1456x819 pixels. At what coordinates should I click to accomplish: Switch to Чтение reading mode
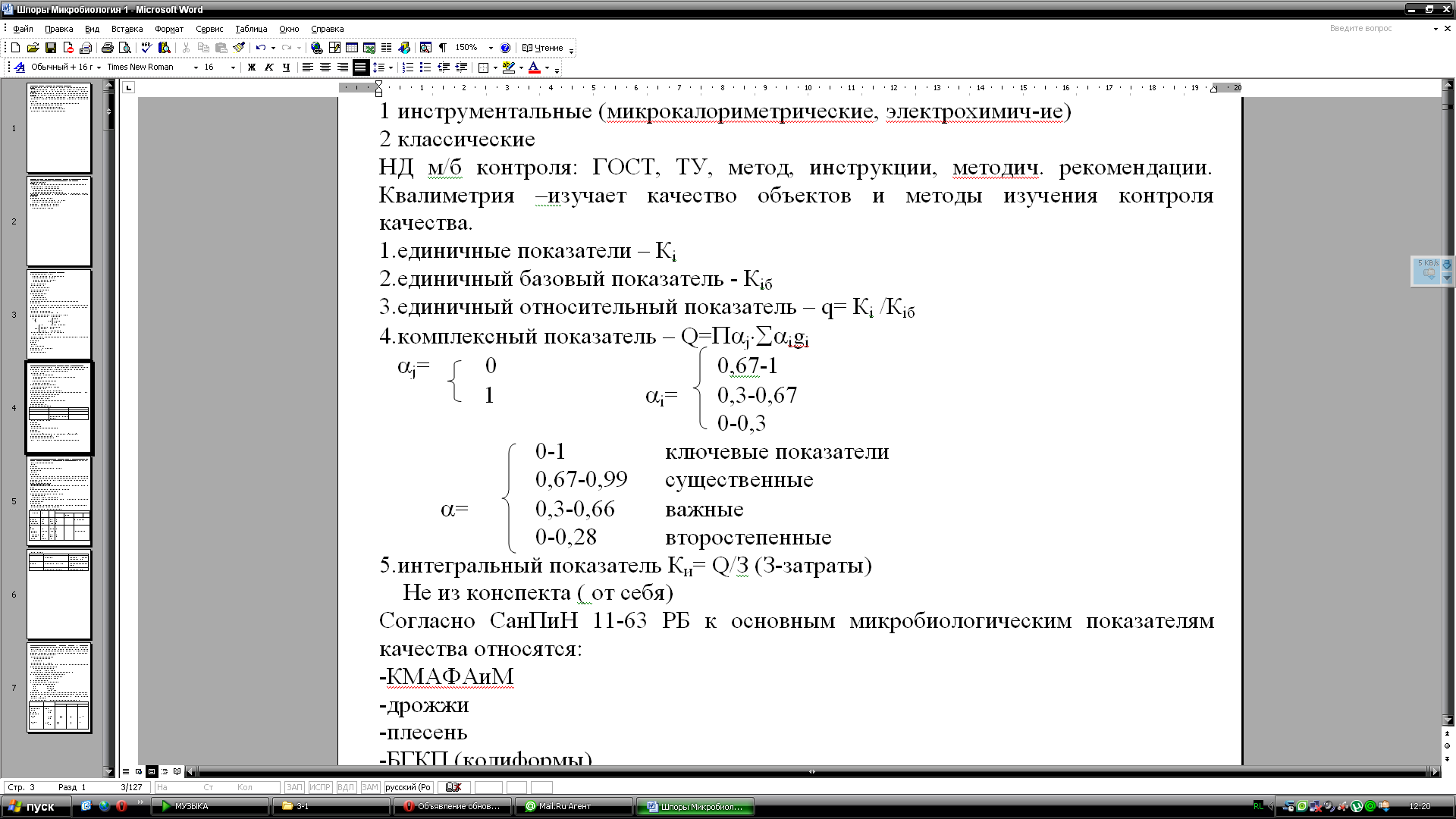point(543,48)
